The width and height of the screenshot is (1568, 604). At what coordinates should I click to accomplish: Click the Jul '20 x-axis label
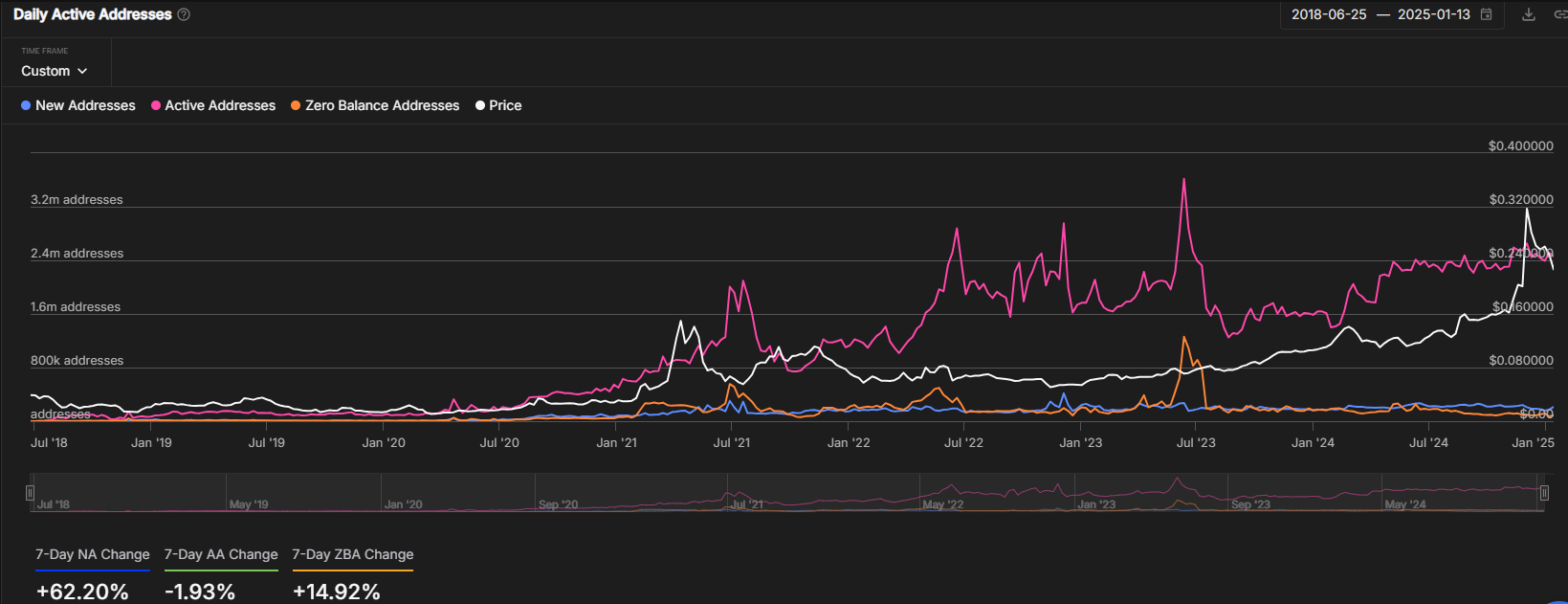[499, 443]
